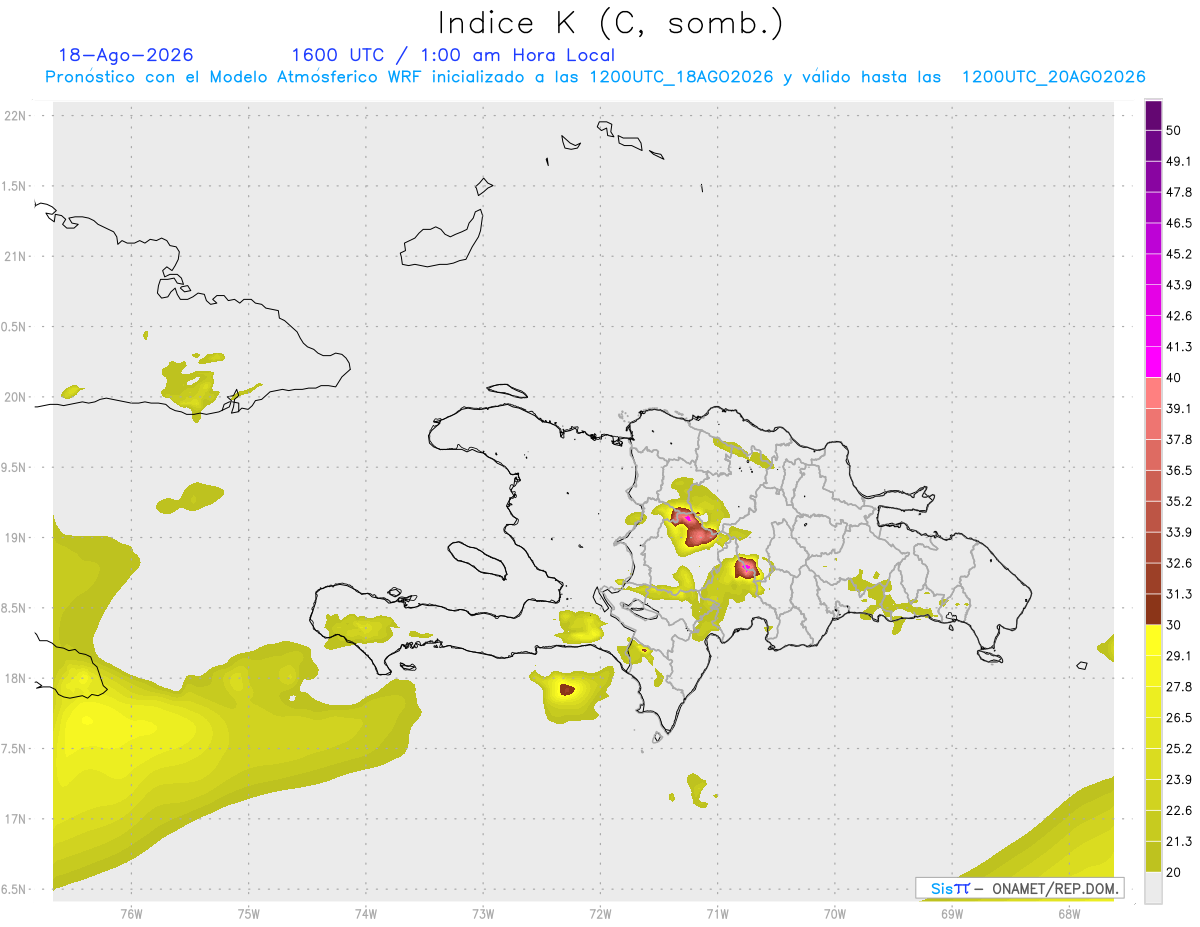
Task: Click the color scale value "32.6"
Action: 1178,563
